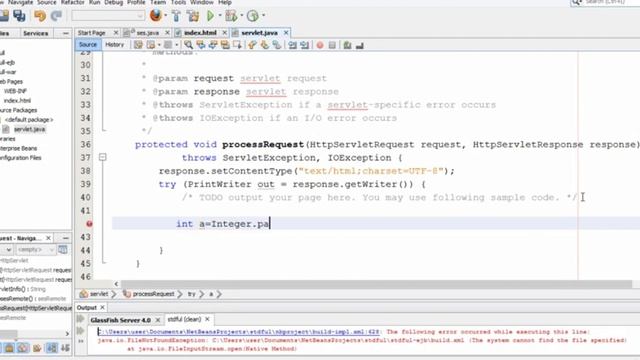Click the Clean and Build icon
Screen dimensions: 640x360
(x=193, y=16)
